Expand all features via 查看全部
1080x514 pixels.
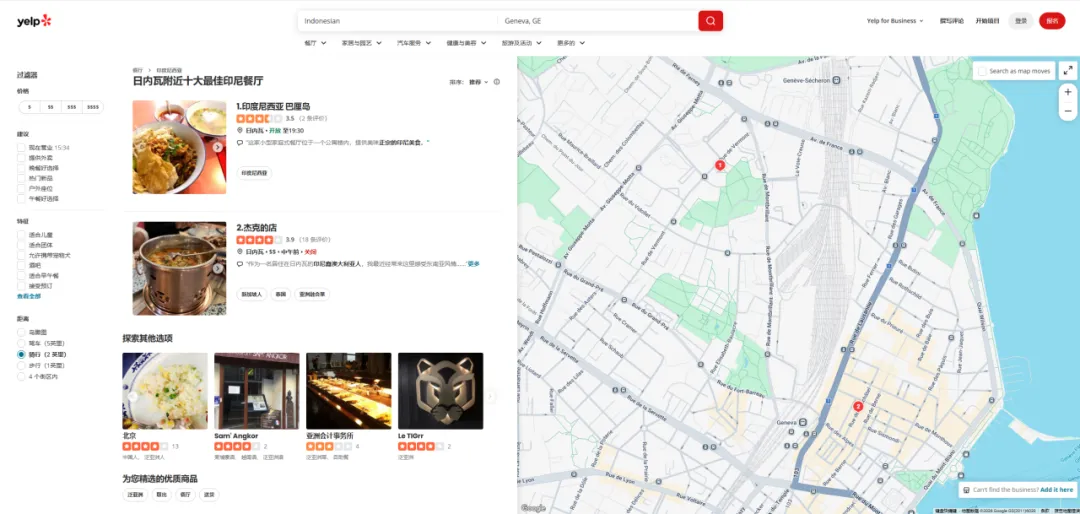(29, 296)
